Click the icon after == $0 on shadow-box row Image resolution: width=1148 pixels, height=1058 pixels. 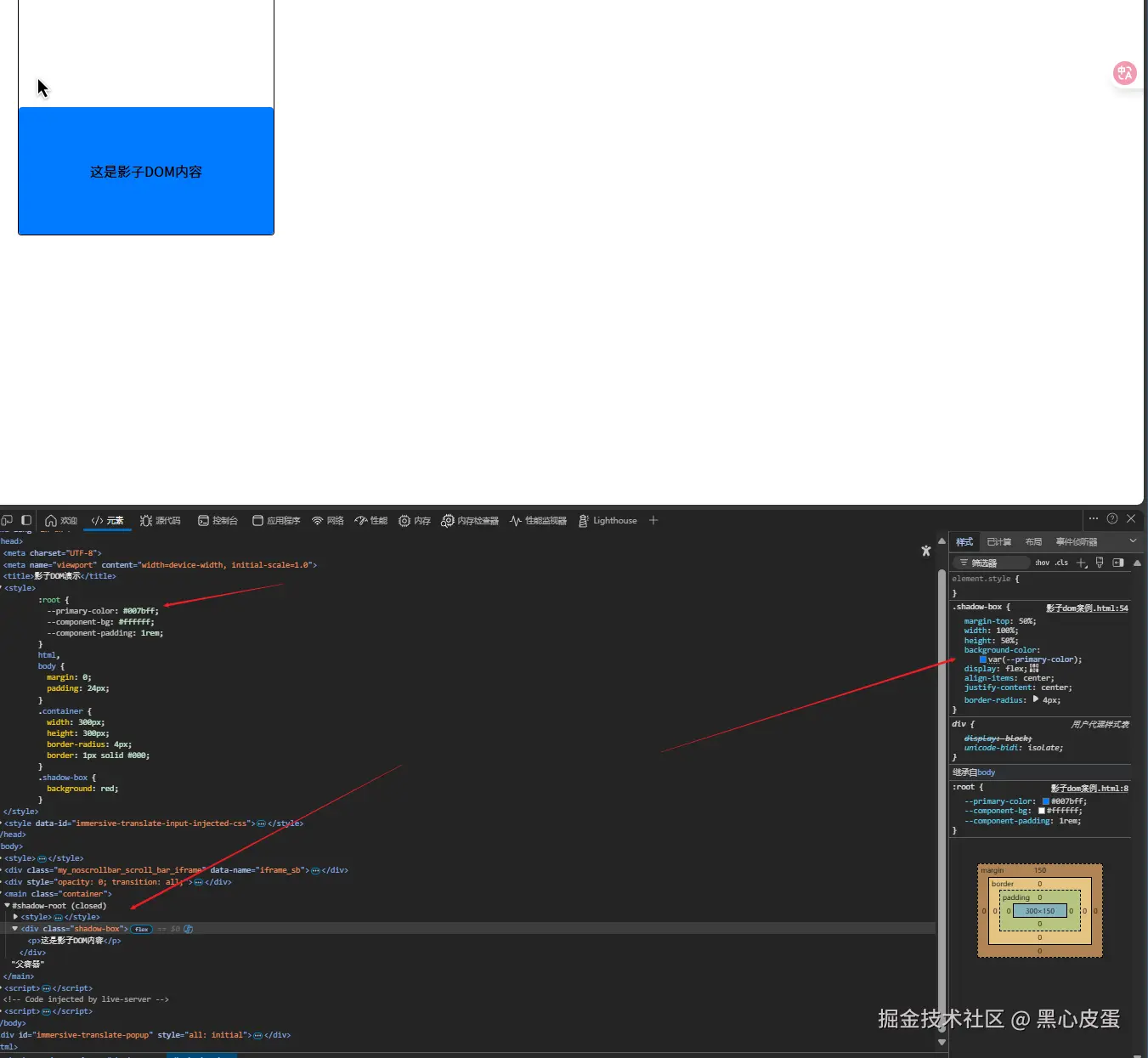point(189,929)
